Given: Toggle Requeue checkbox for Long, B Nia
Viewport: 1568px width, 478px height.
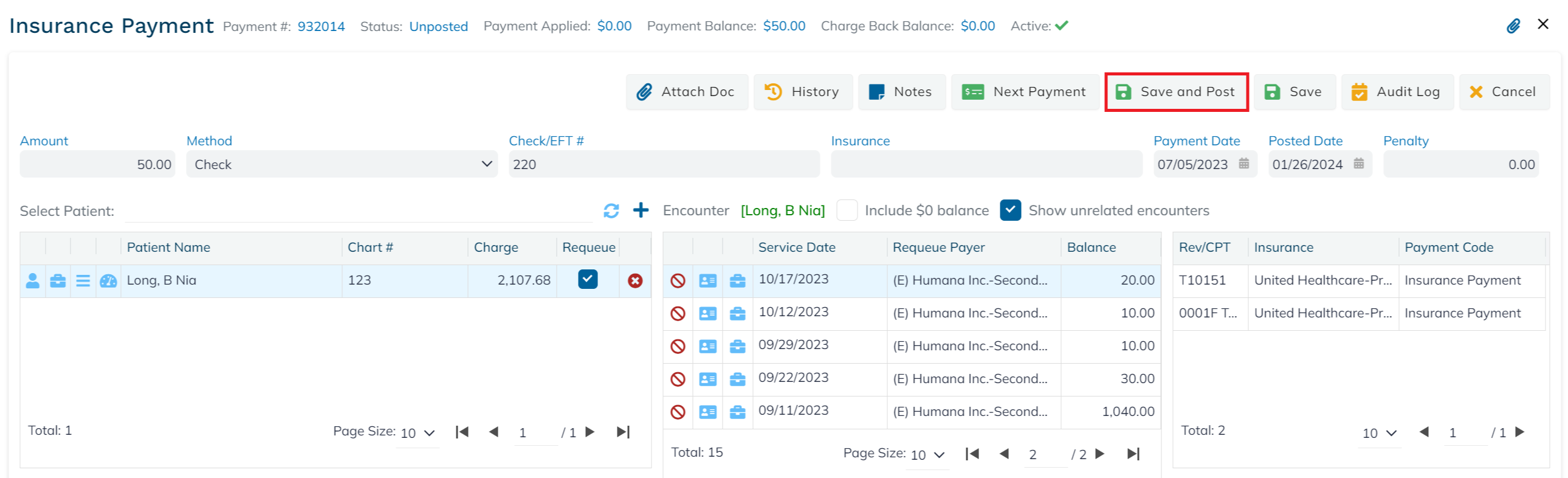Looking at the screenshot, I should pyautogui.click(x=587, y=280).
